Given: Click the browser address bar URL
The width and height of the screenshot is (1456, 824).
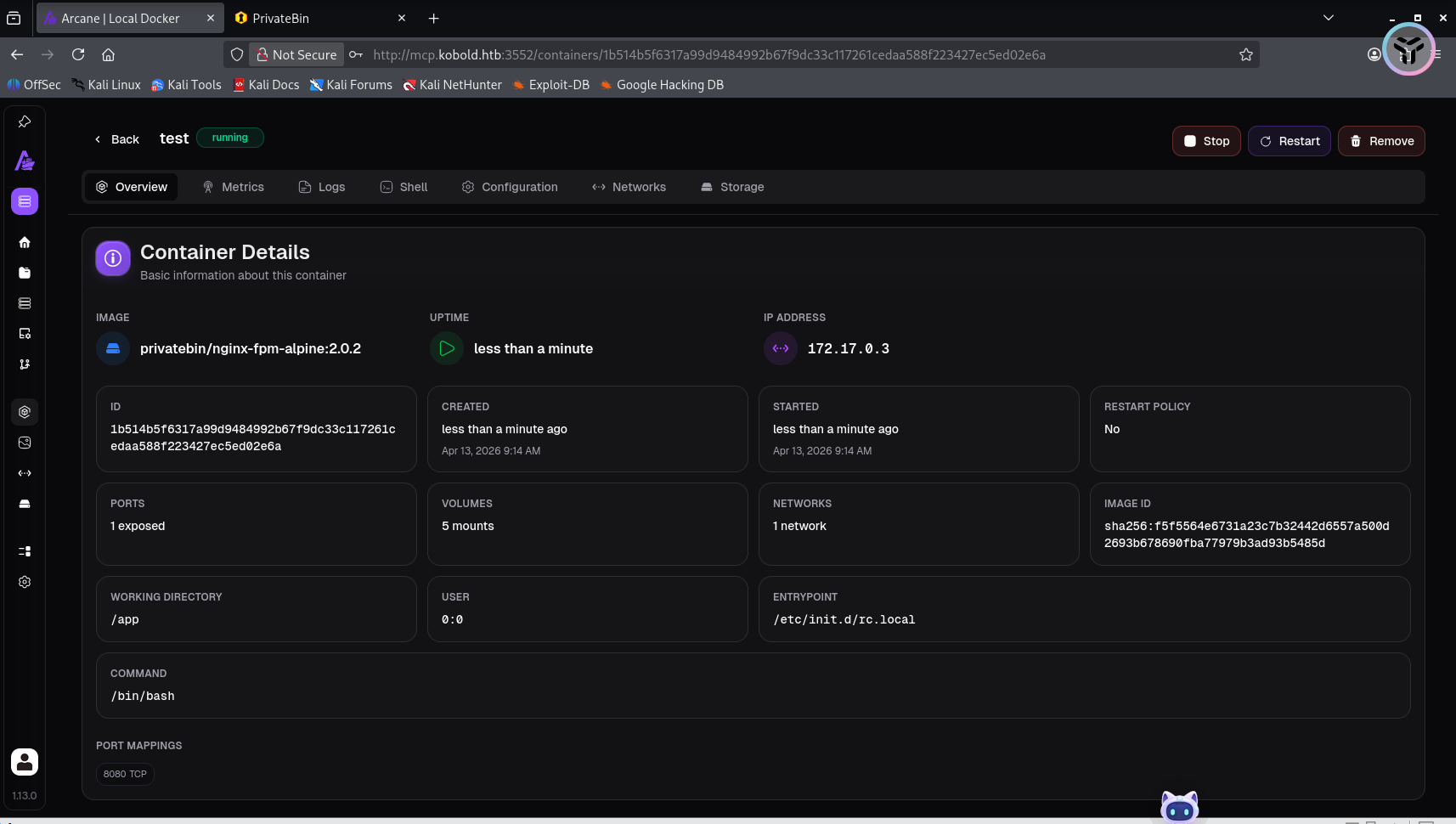Looking at the screenshot, I should click(709, 54).
